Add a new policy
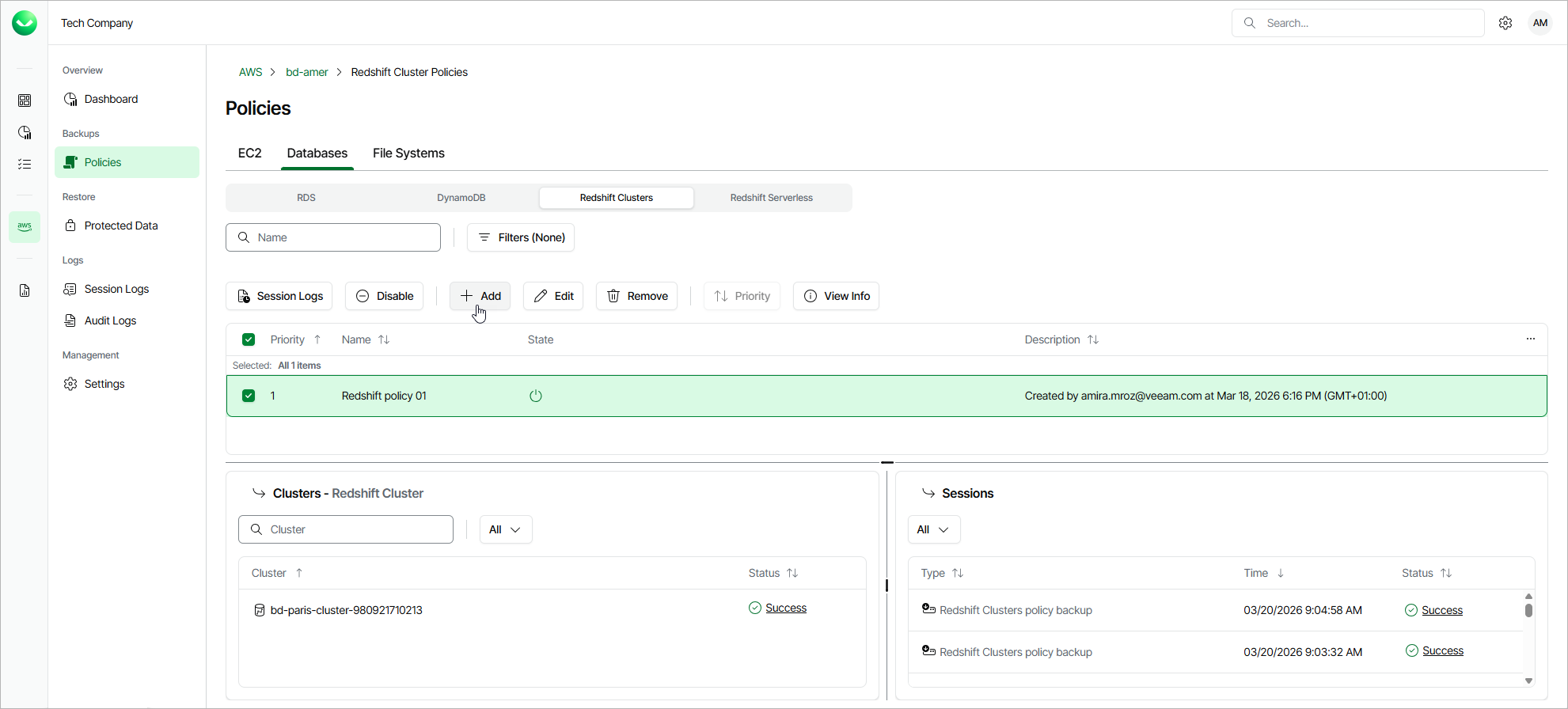 point(480,296)
